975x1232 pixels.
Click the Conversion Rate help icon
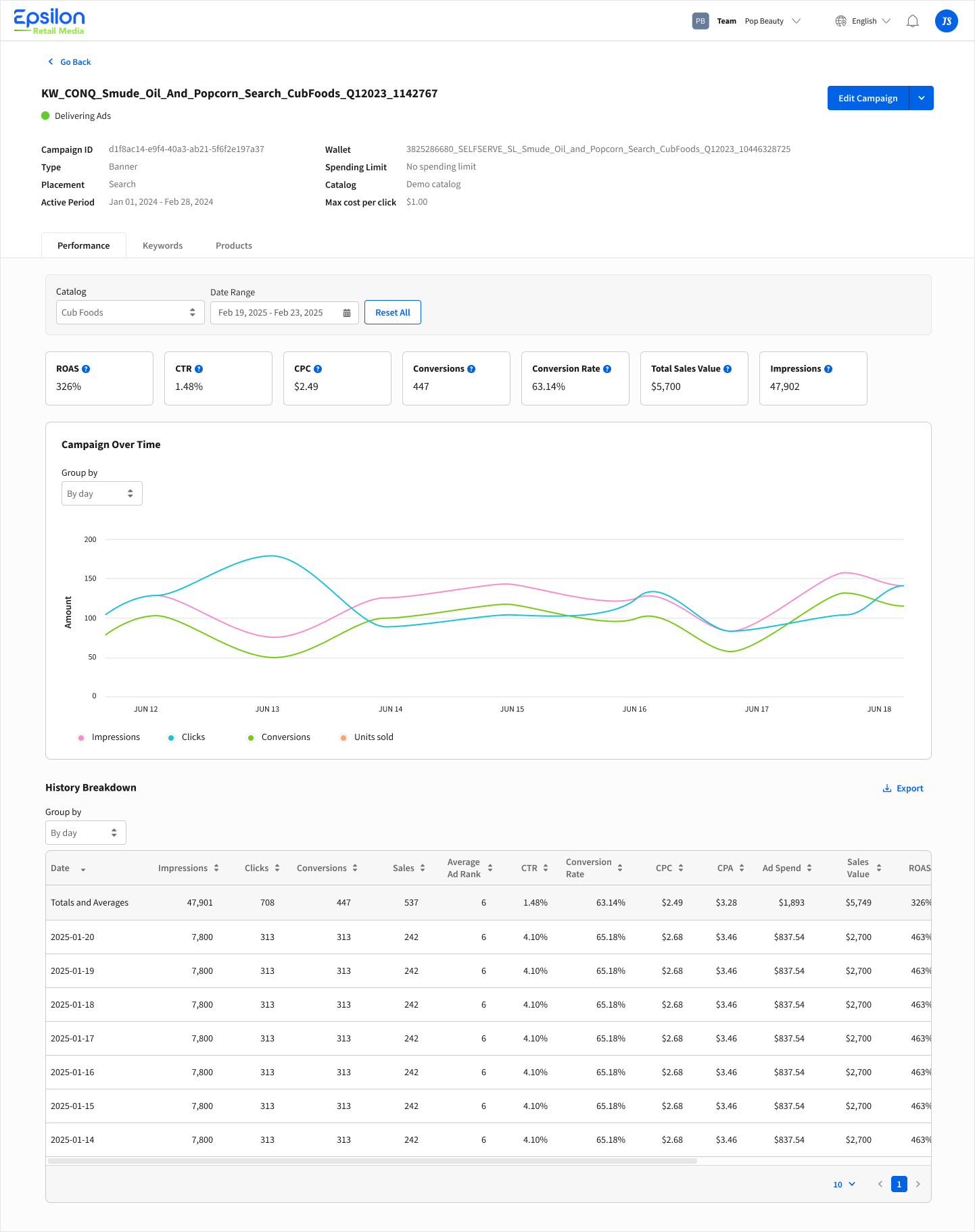607,369
